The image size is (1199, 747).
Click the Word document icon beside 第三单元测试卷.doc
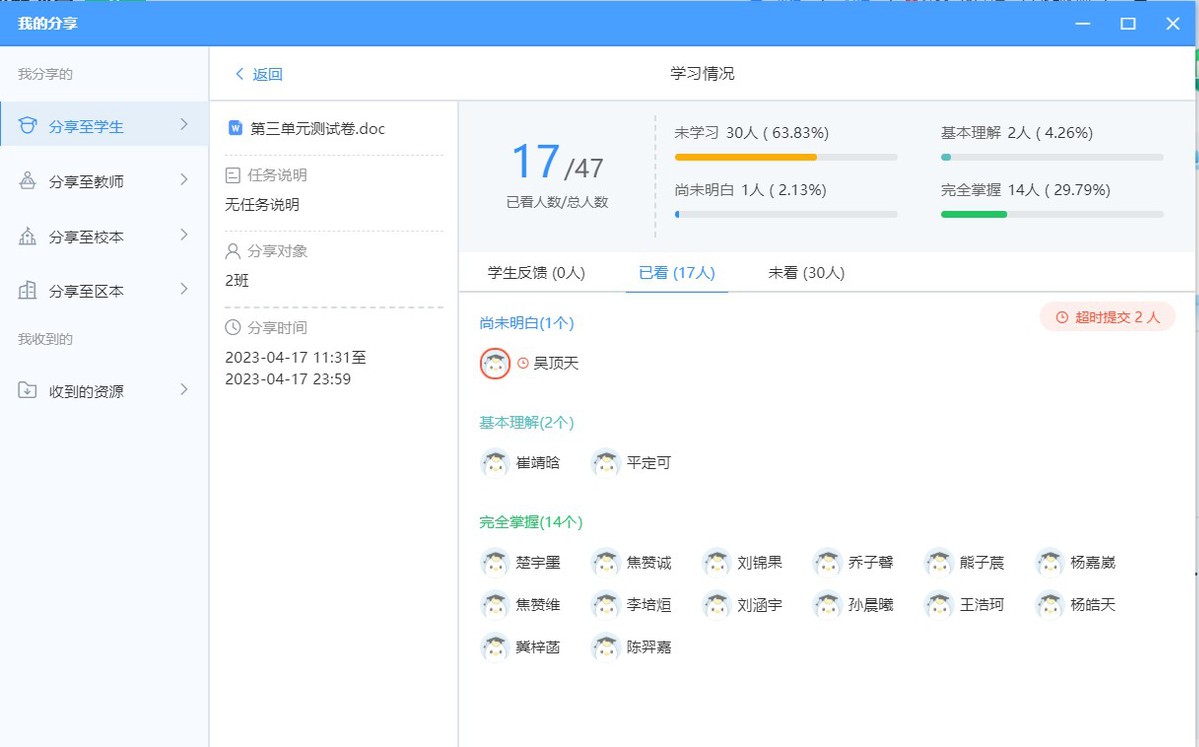[x=236, y=128]
